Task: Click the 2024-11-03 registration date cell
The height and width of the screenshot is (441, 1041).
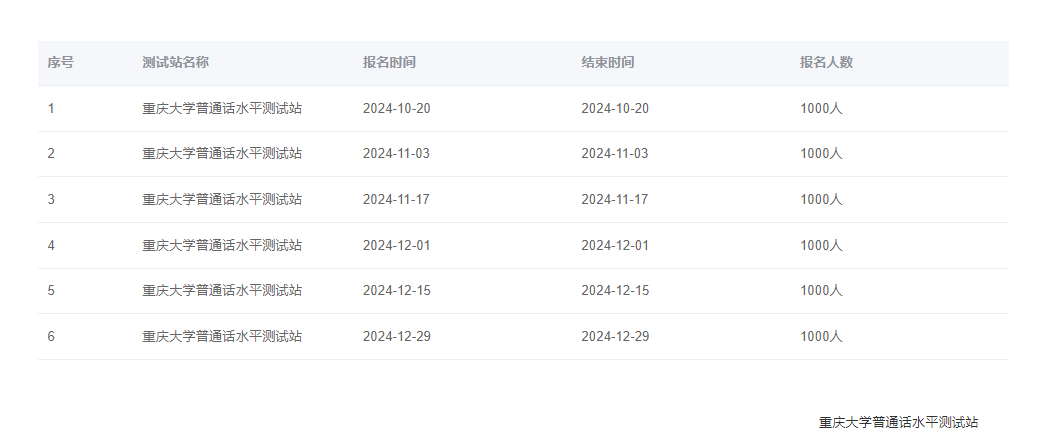Action: tap(396, 153)
